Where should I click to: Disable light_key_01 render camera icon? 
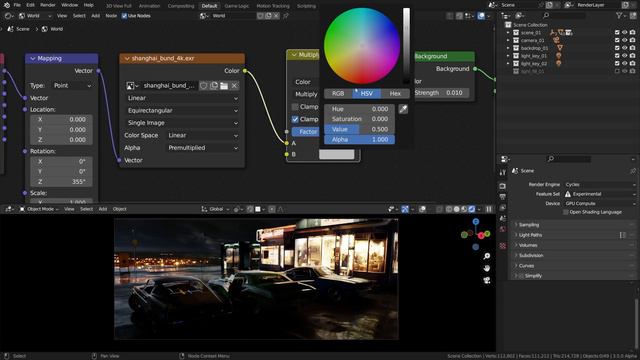[632, 56]
